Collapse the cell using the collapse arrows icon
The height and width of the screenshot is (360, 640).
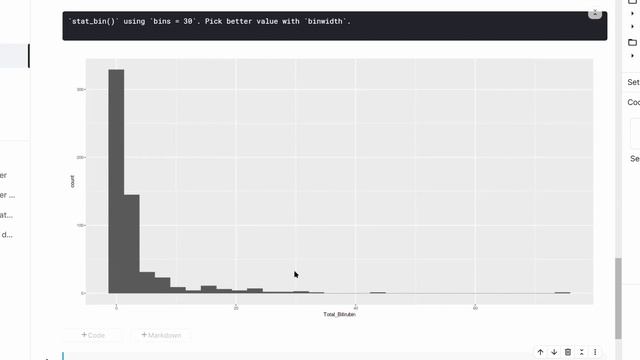click(x=582, y=352)
